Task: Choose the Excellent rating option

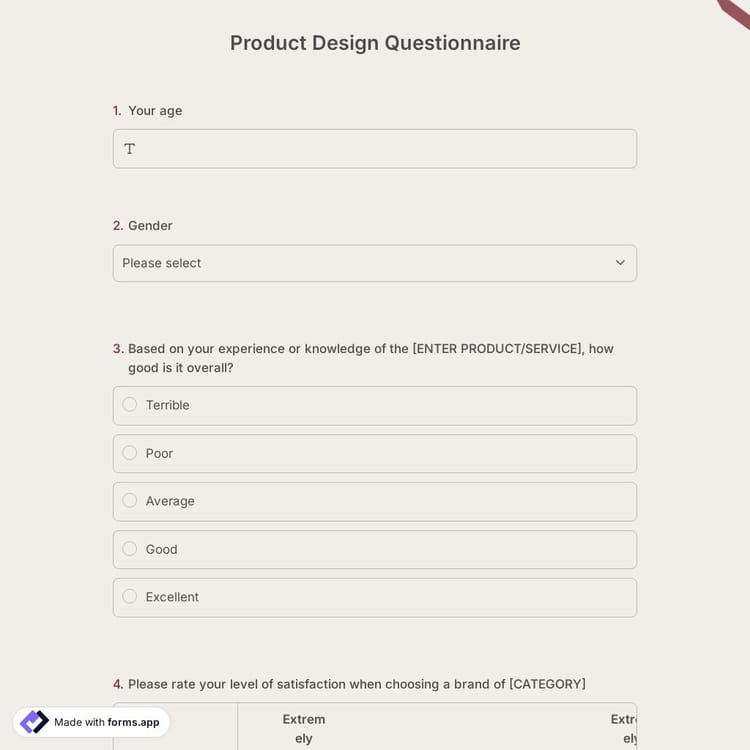Action: click(130, 597)
